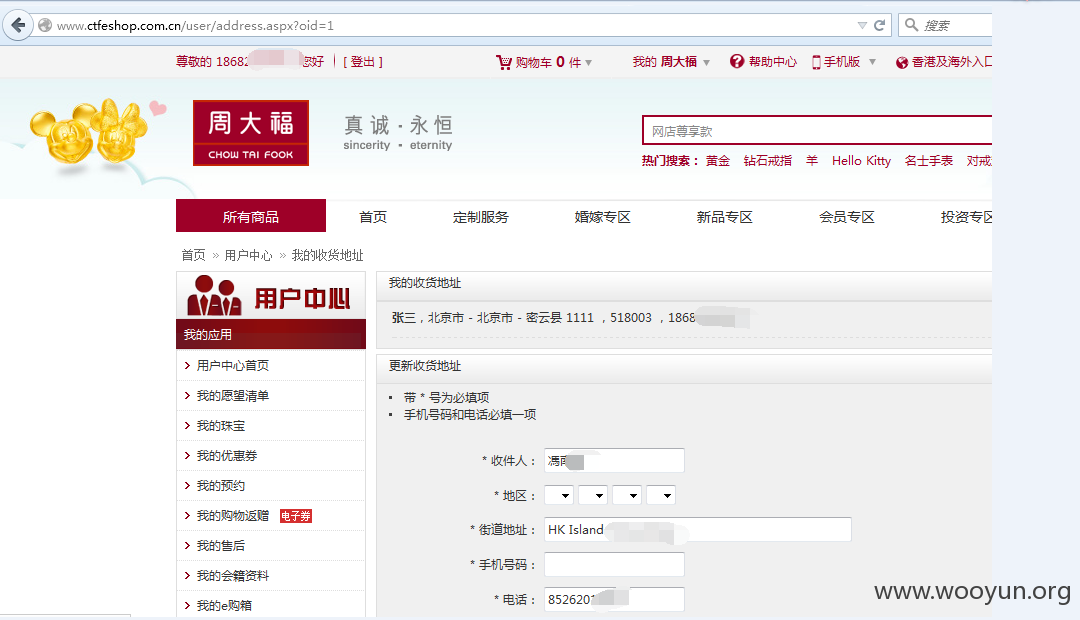1080x620 pixels.
Task: Click the 帮助中心 question mark icon
Action: 737,61
